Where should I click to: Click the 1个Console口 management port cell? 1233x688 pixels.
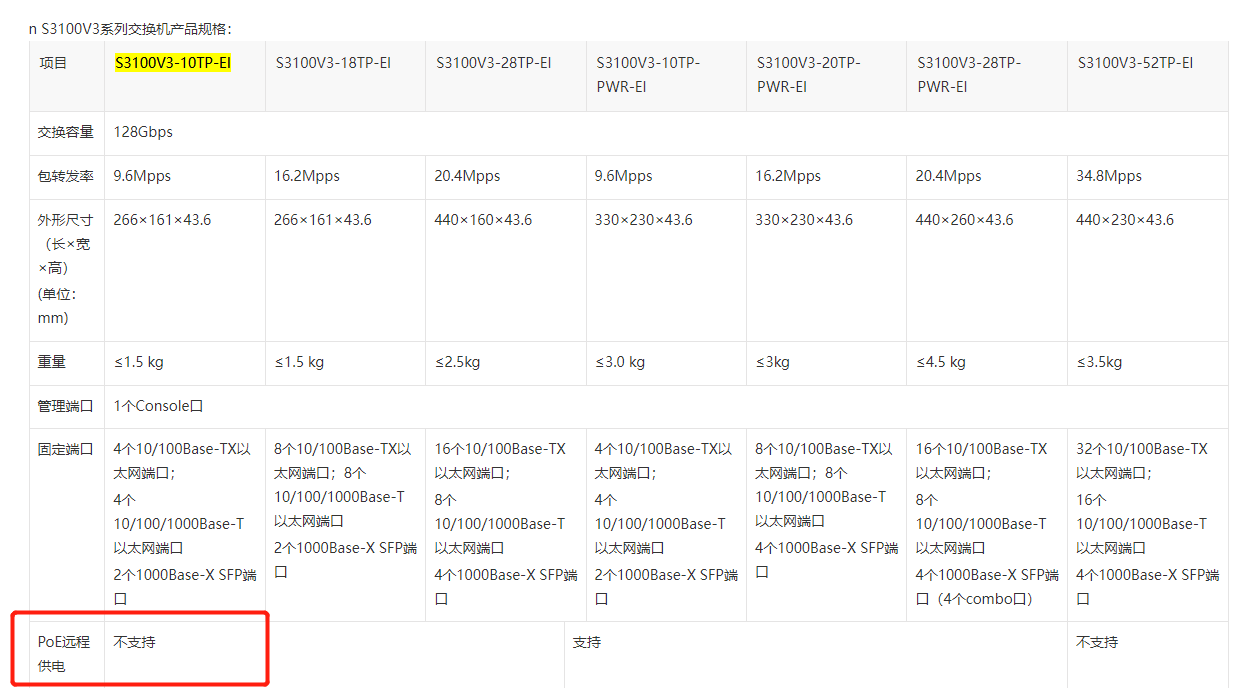point(158,406)
